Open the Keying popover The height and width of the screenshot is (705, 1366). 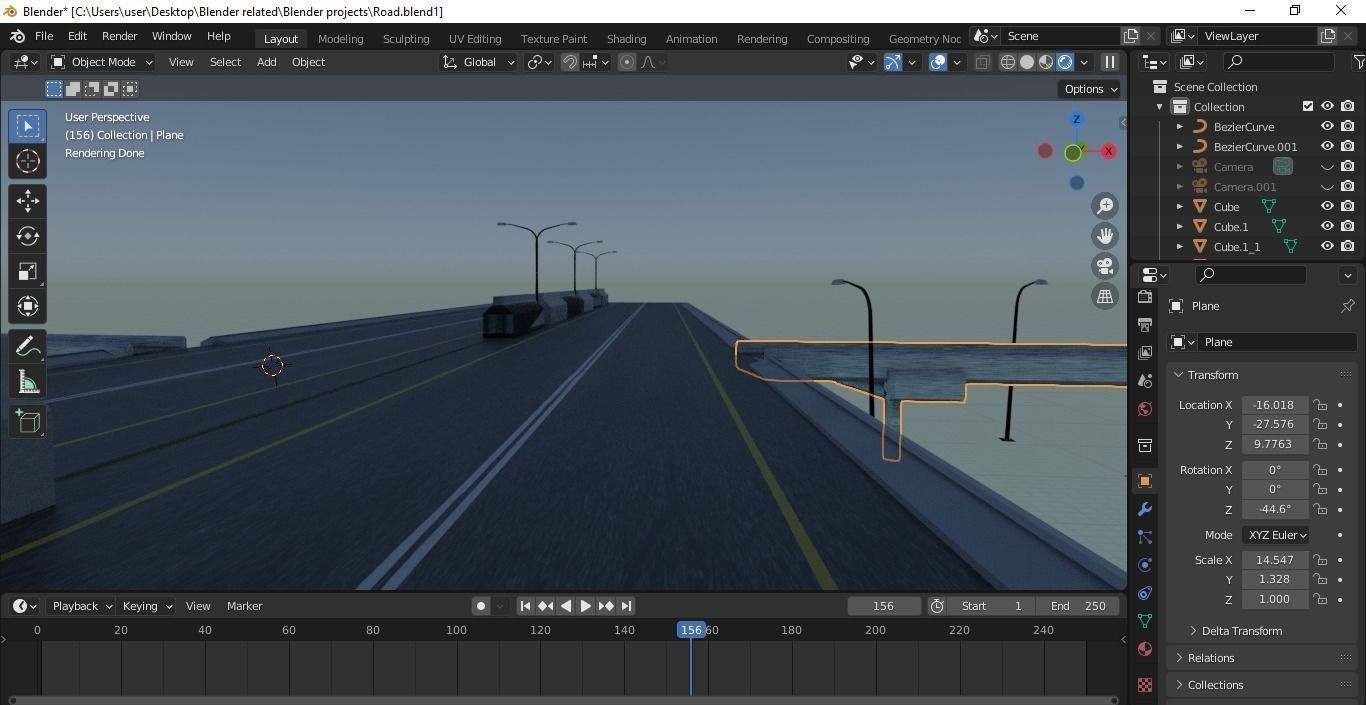pos(146,606)
